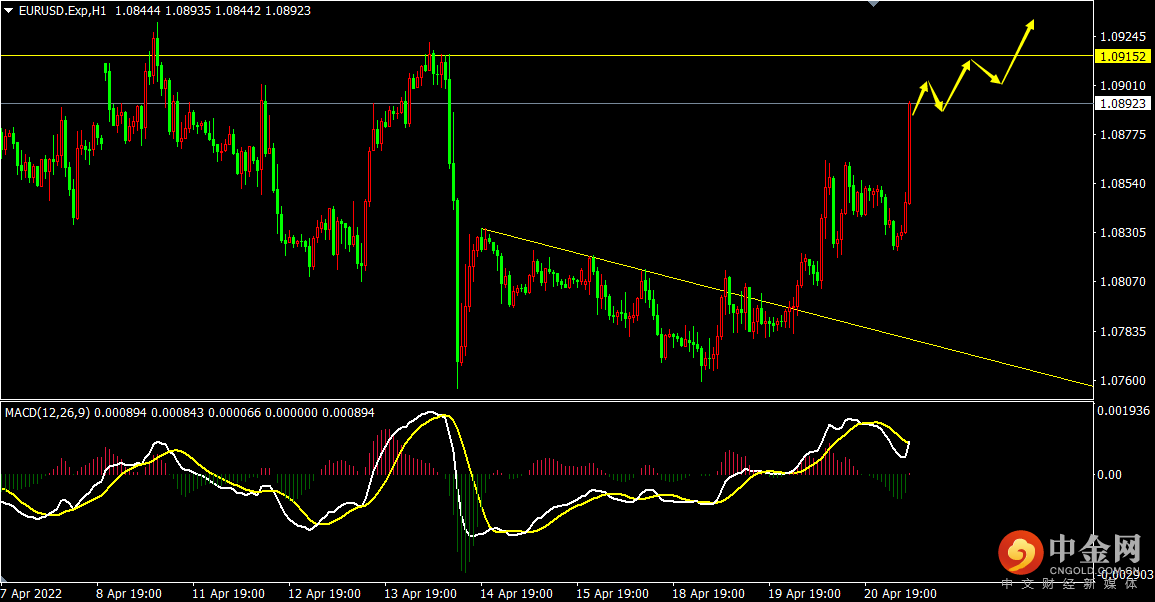Click the 1.09245 price scale value
This screenshot has width=1155, height=602.
[1123, 36]
